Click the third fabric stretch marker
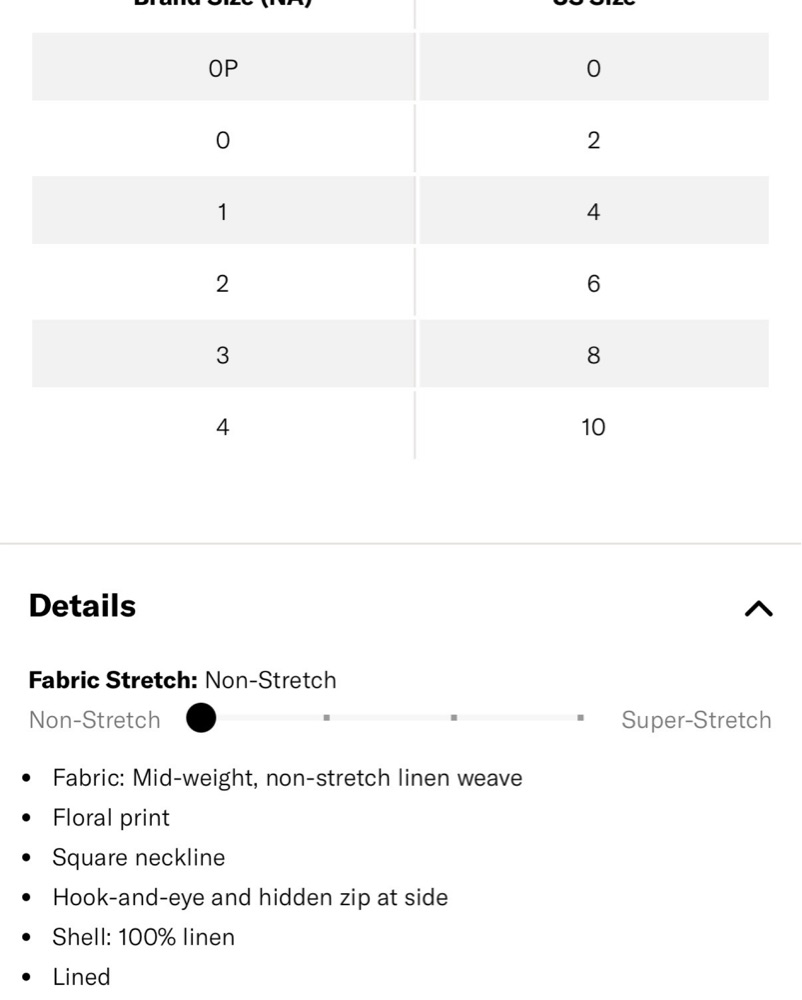Viewport: 802px width, 1000px height. [x=453, y=718]
